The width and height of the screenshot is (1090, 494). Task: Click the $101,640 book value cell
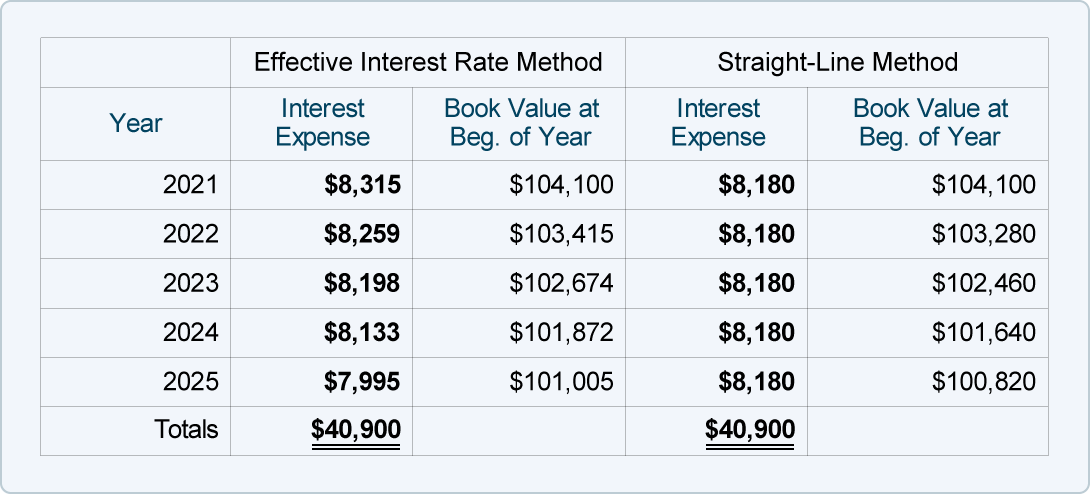tap(983, 332)
